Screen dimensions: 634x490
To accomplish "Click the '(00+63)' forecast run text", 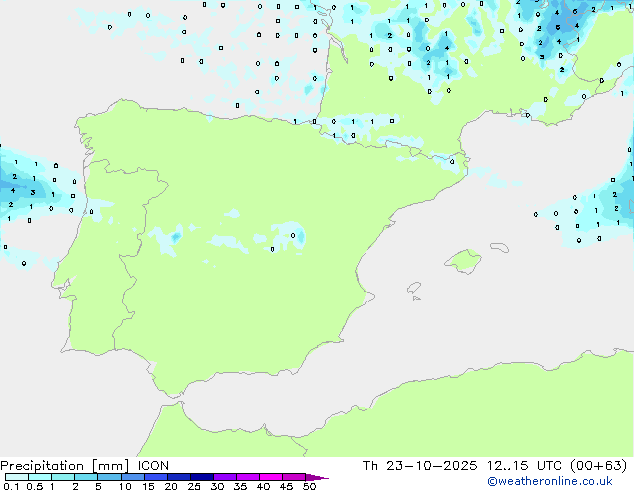I will pos(599,466).
